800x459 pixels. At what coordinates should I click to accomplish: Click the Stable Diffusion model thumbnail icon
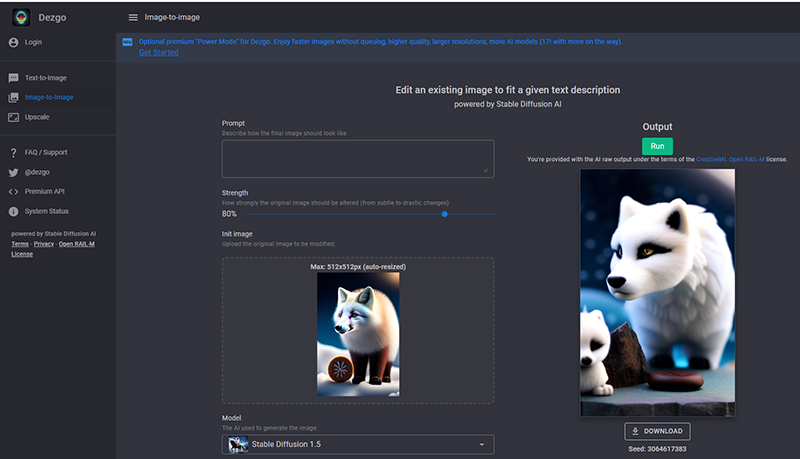[x=238, y=444]
